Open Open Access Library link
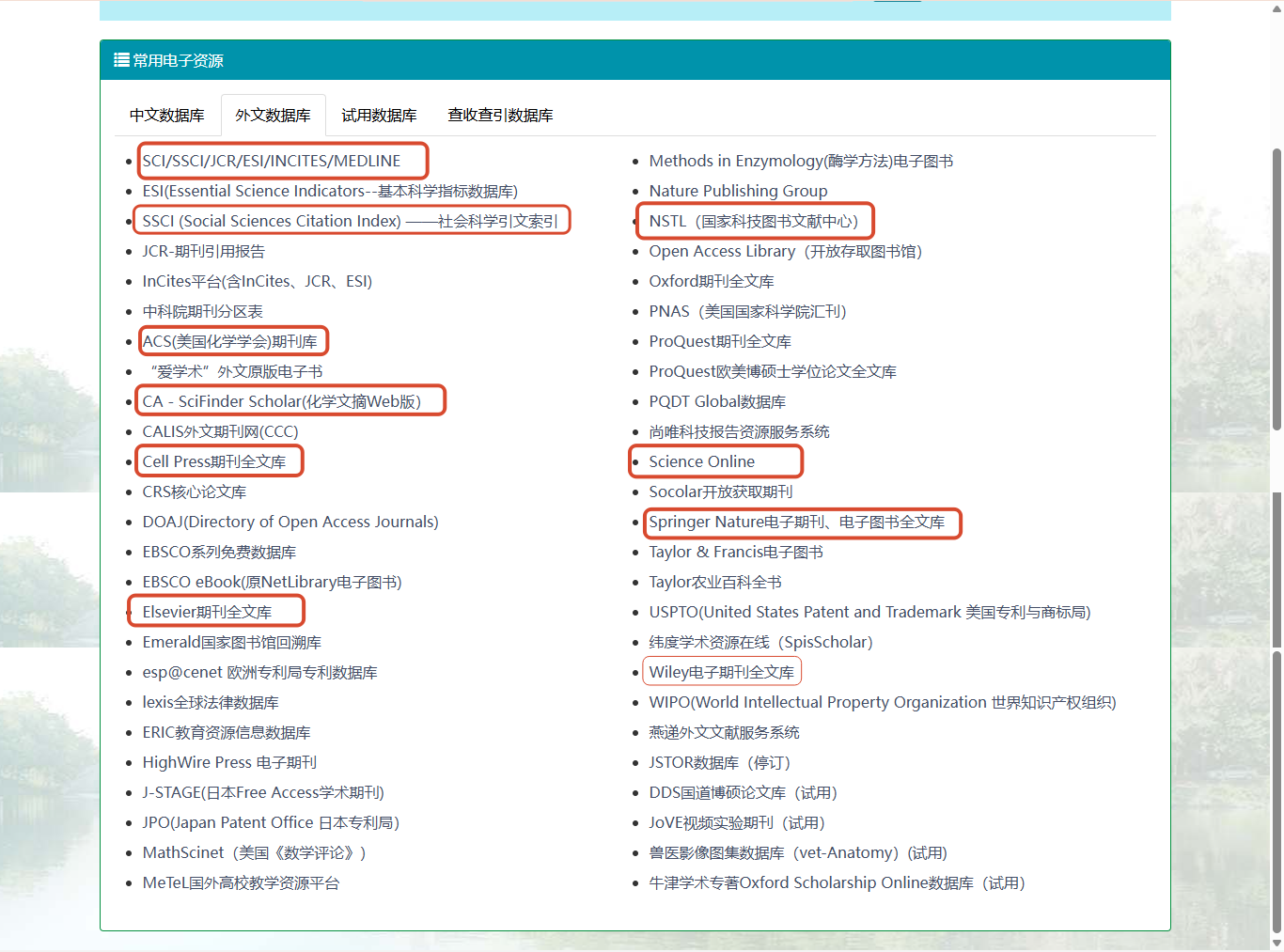This screenshot has height=952, width=1284. (x=786, y=251)
